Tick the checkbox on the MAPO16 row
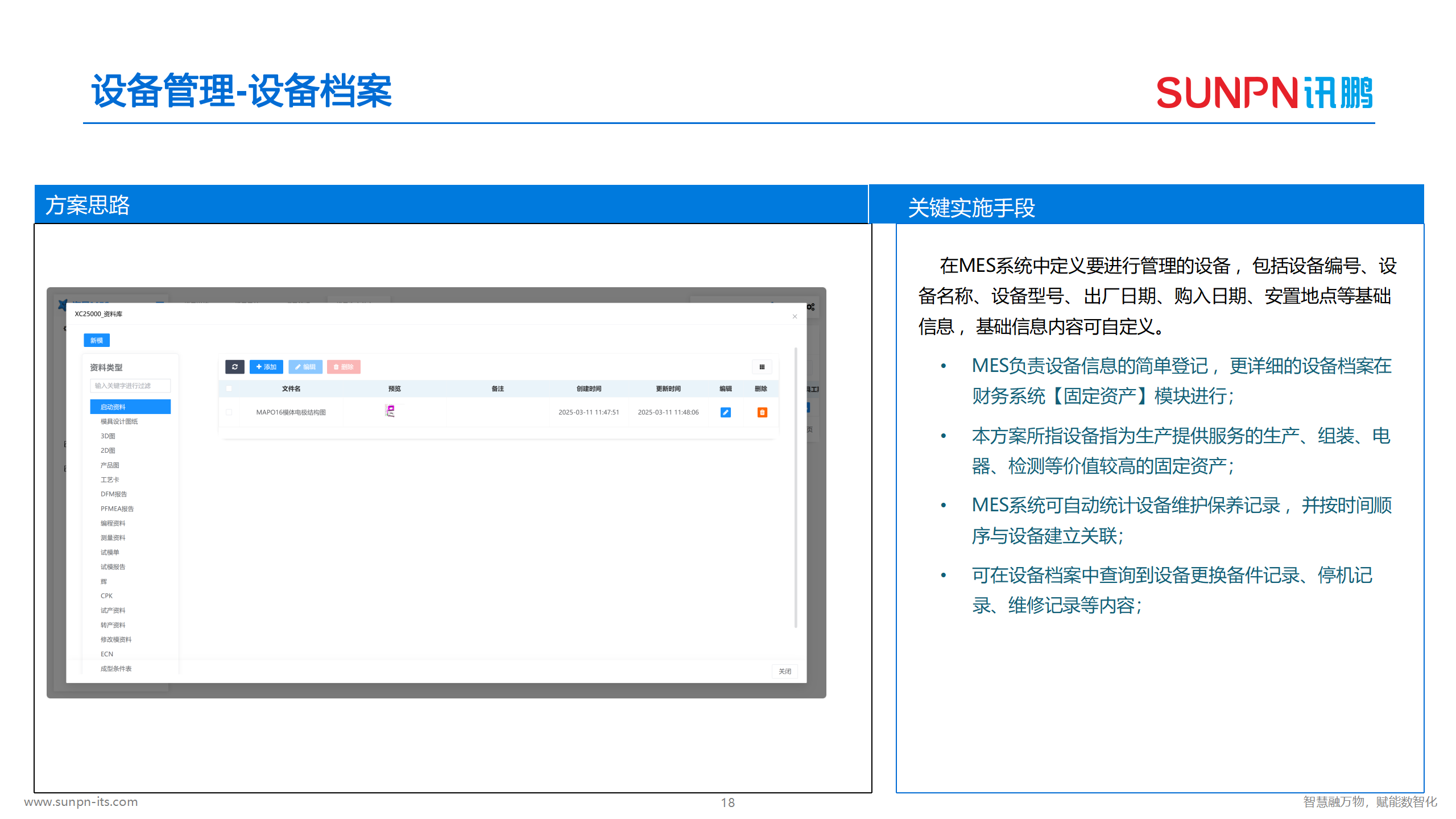 click(x=229, y=412)
